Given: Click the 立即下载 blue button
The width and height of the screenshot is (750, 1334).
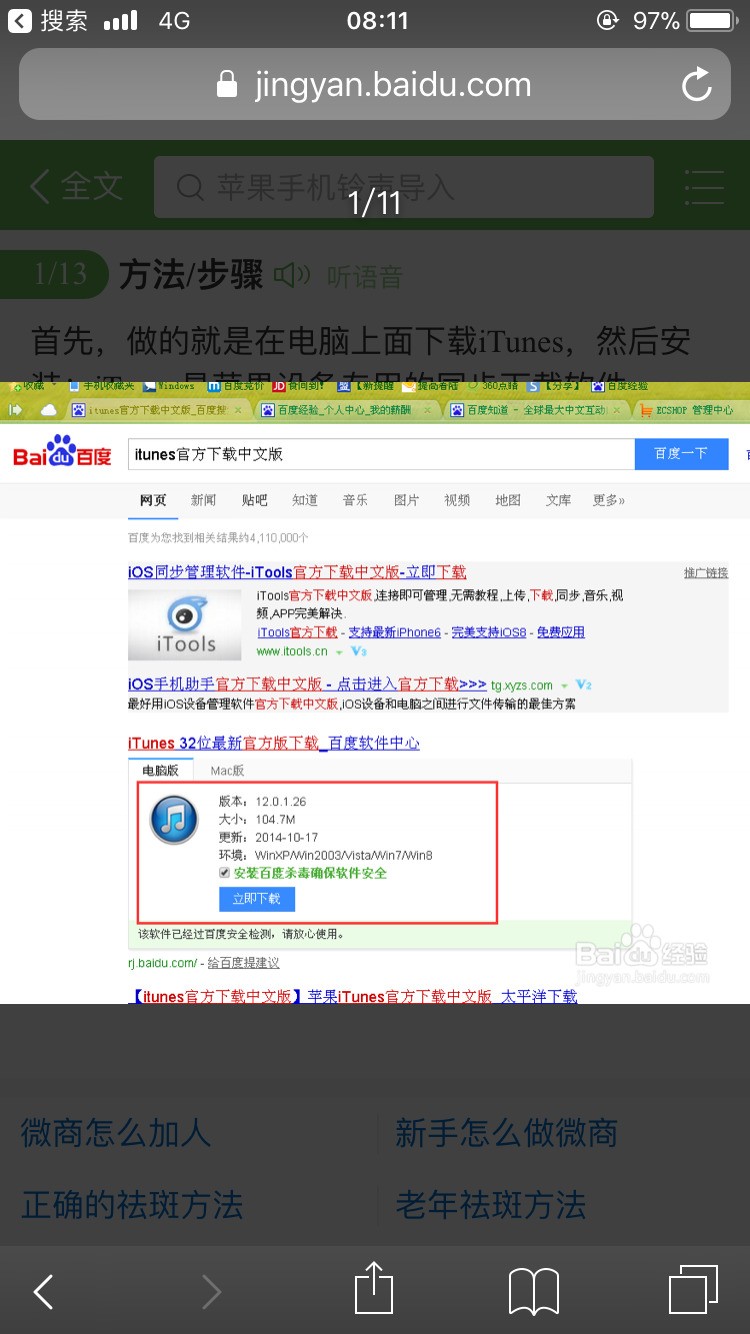Looking at the screenshot, I should [x=257, y=898].
